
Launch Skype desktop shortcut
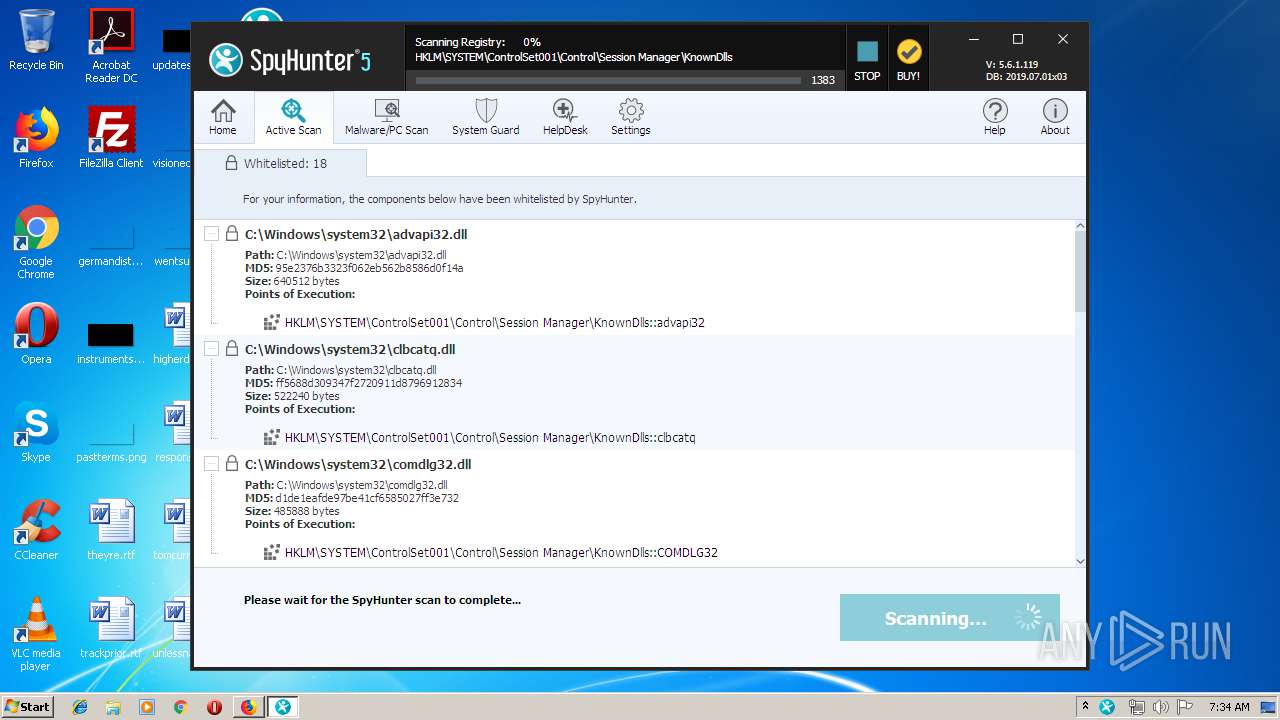tap(36, 432)
